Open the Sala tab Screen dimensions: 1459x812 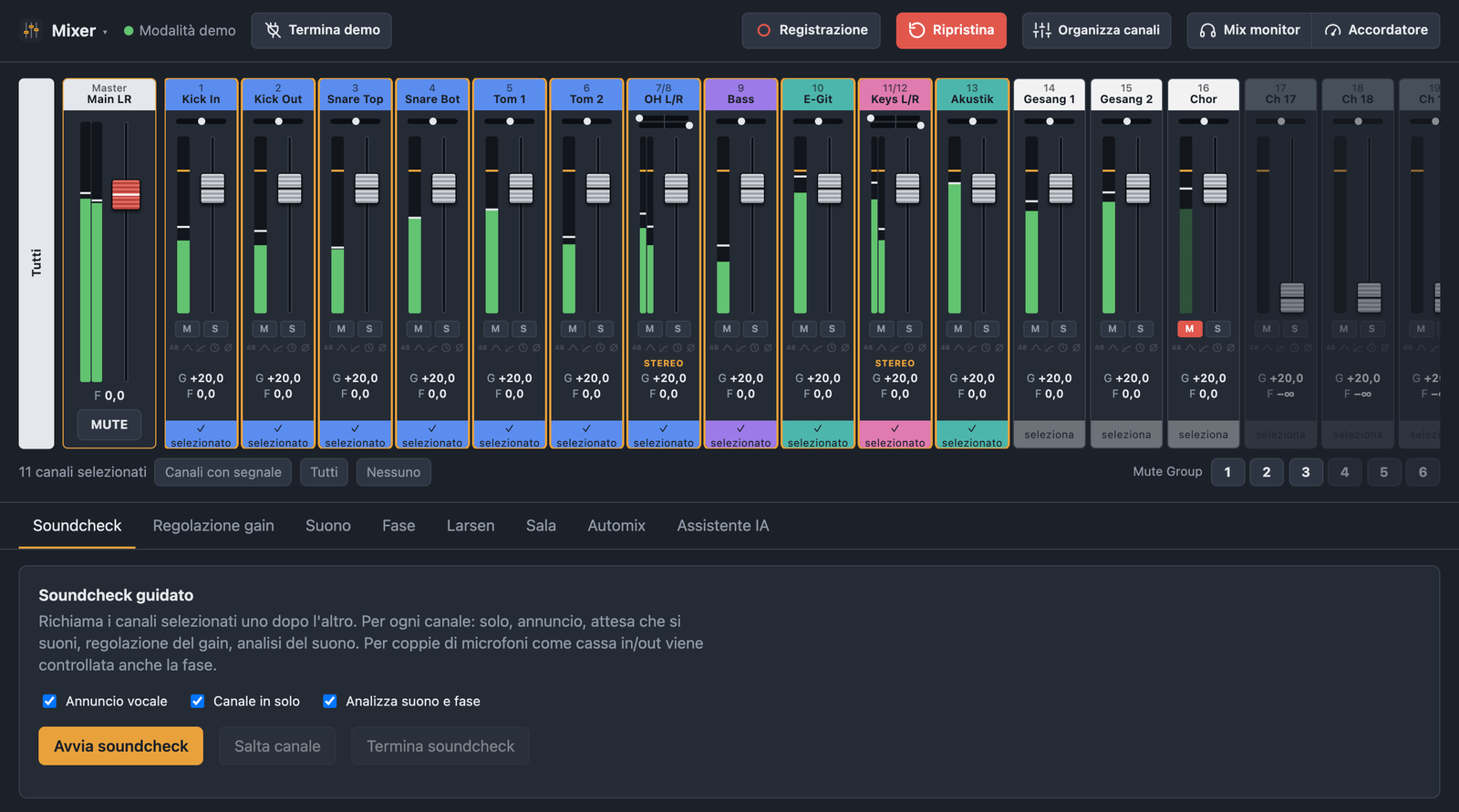pos(541,526)
